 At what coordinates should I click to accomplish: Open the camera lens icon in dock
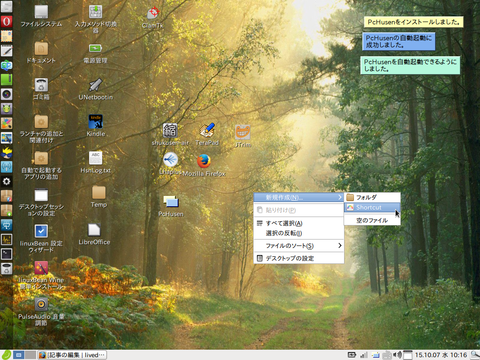point(7,94)
